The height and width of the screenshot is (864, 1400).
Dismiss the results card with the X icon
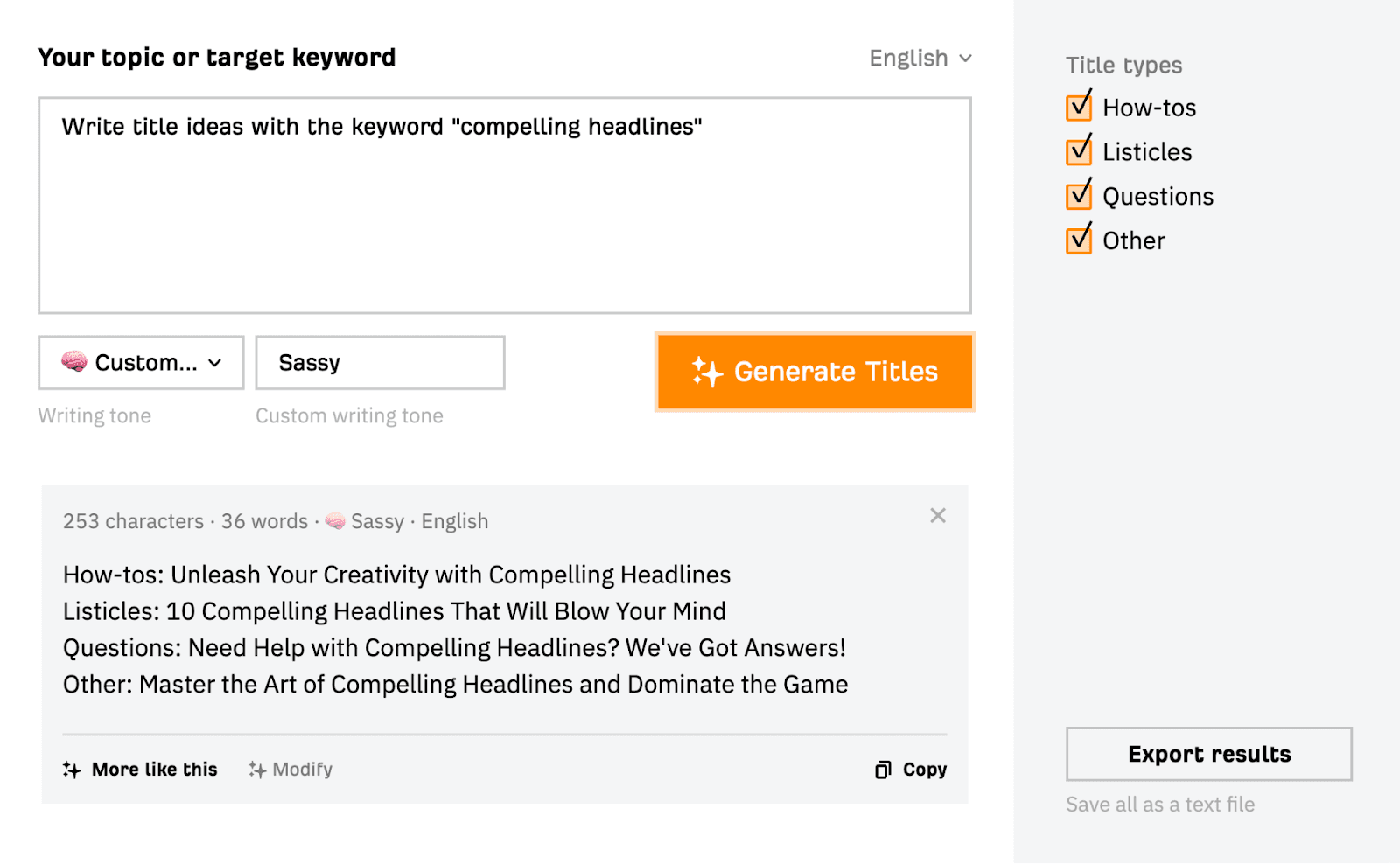tap(937, 515)
